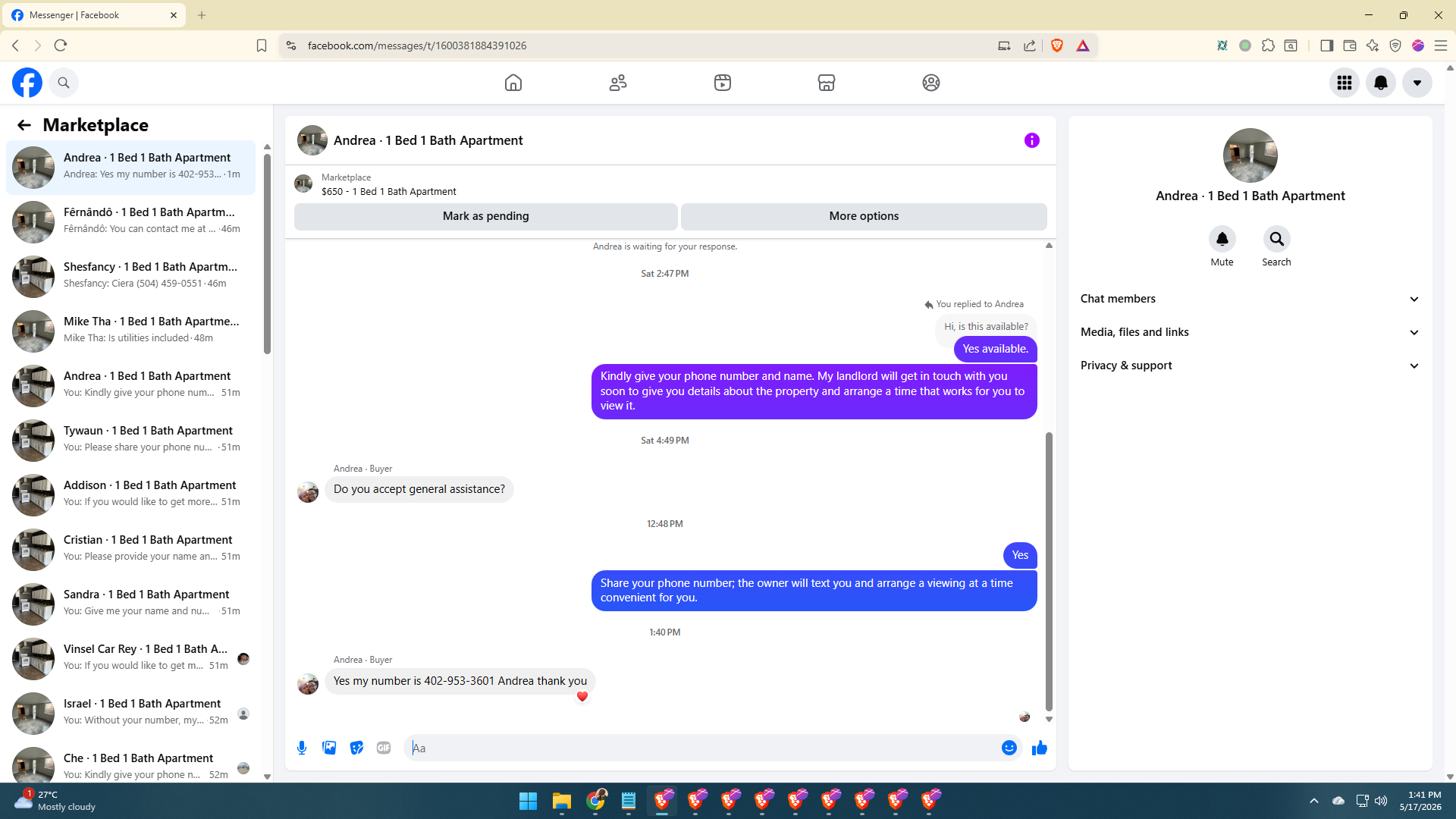Open Mike Tha conversation
This screenshot has width=1456, height=819.
[x=131, y=331]
